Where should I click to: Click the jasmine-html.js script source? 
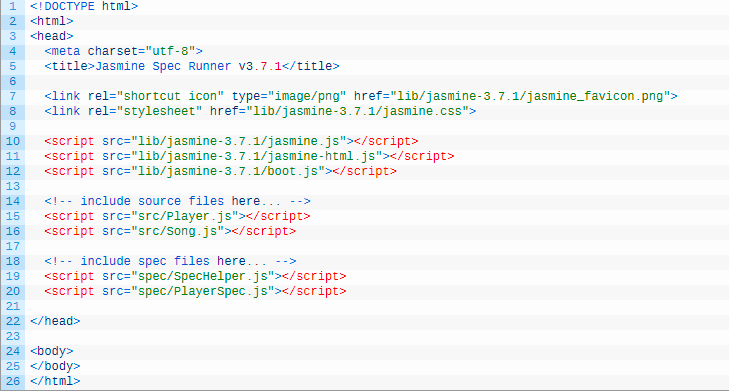coord(257,156)
